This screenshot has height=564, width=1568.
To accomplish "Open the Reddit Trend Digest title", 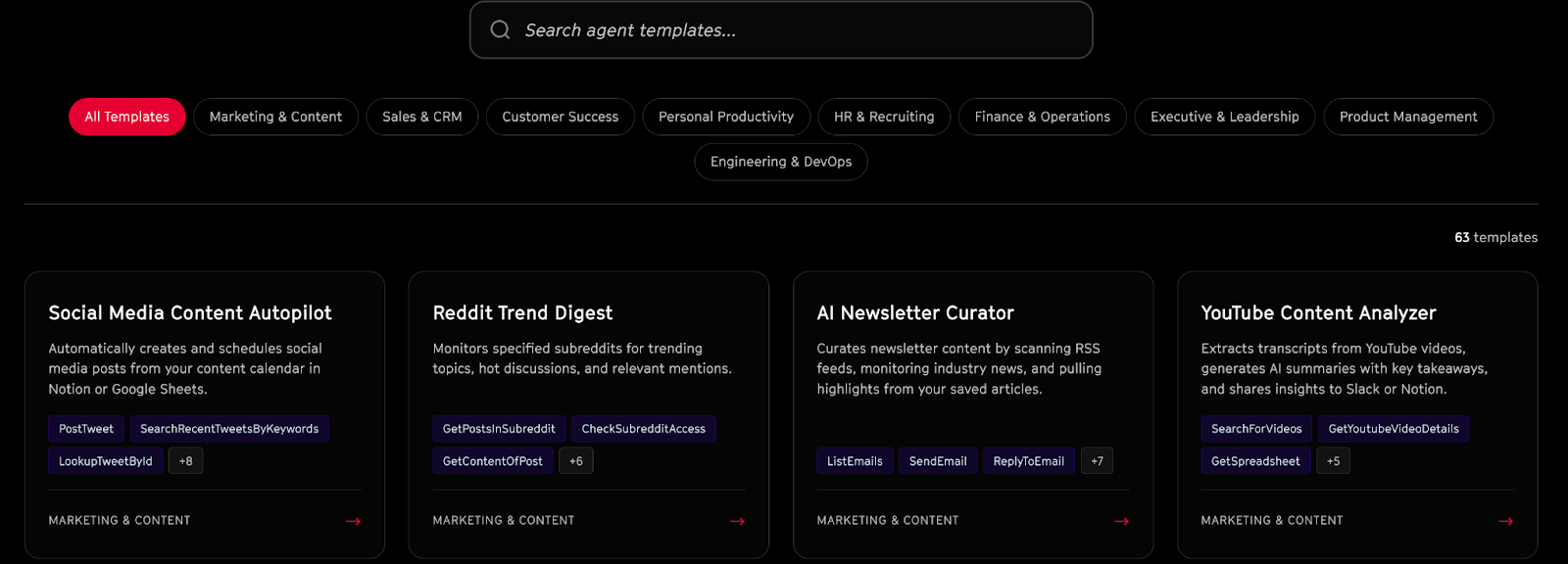I will point(522,313).
